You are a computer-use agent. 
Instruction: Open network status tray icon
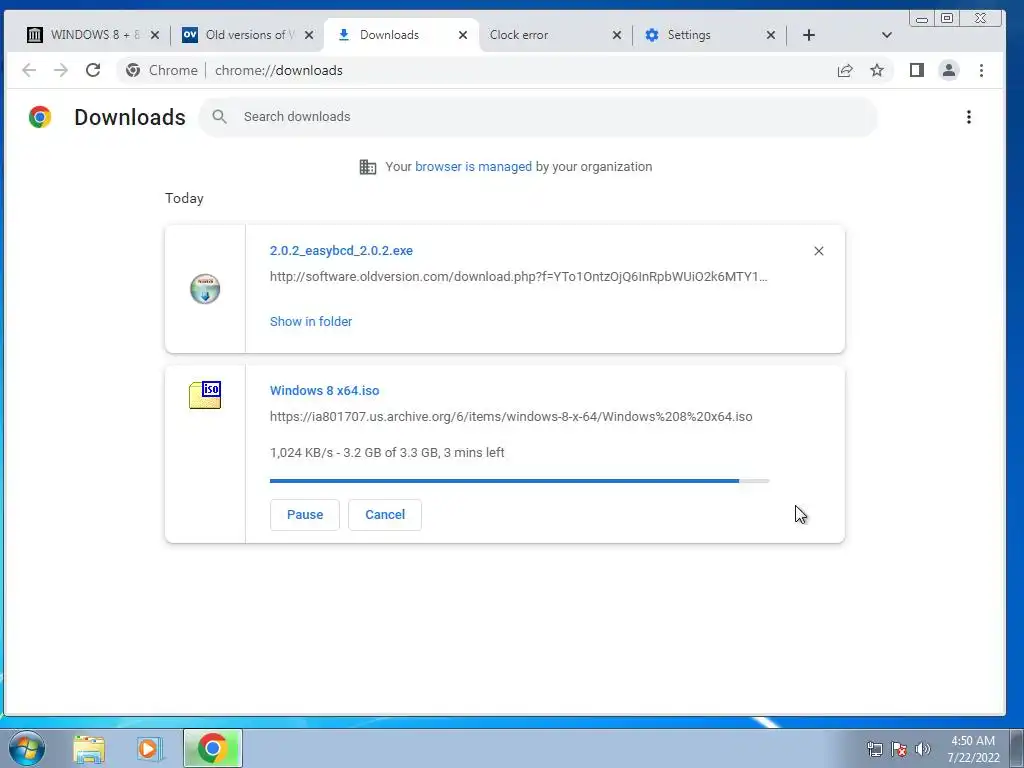tap(874, 749)
